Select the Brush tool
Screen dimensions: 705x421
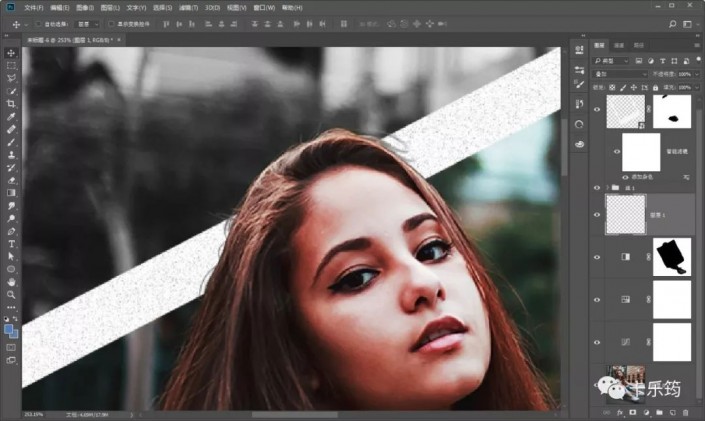pyautogui.click(x=11, y=142)
